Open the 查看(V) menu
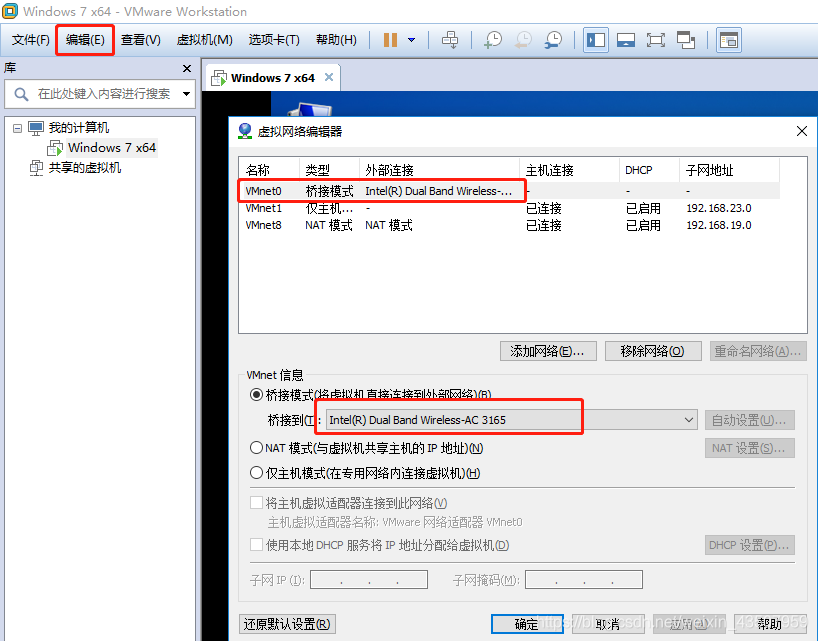Screen dimensions: 818x641 [x=141, y=40]
